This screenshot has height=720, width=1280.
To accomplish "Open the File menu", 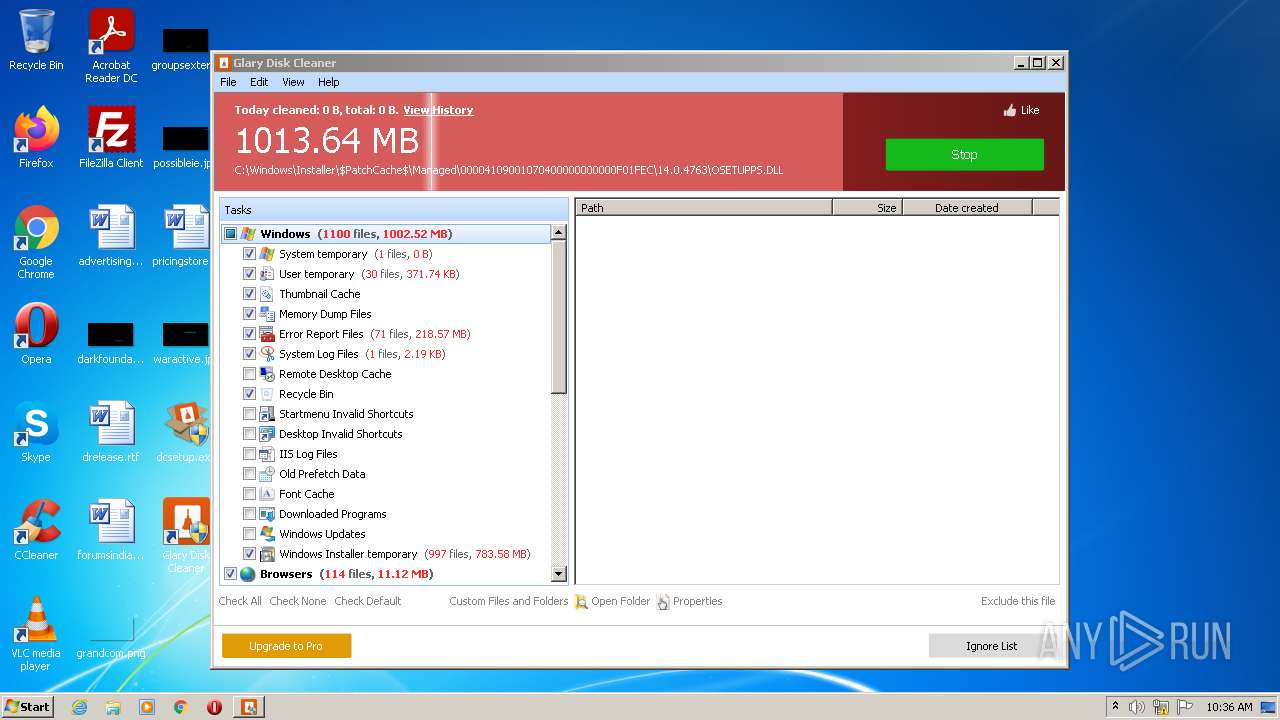I will (x=228, y=82).
